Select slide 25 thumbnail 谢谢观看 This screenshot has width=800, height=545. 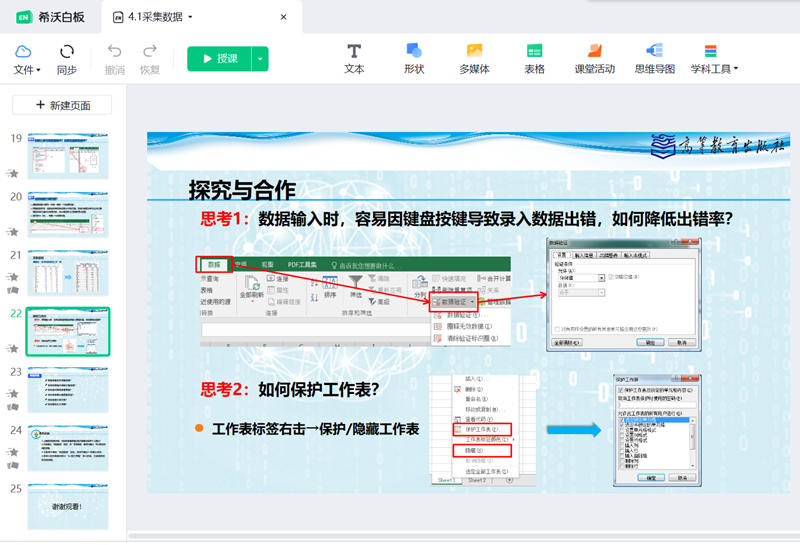coord(68,506)
